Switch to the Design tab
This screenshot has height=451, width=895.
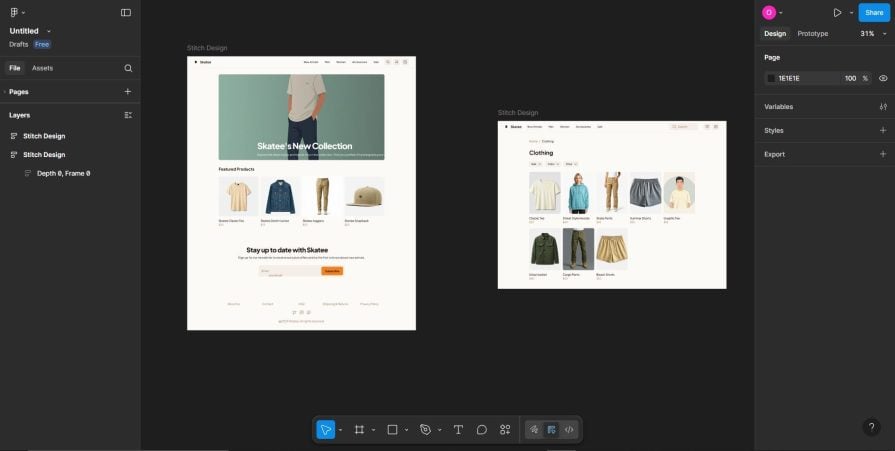pyautogui.click(x=775, y=34)
